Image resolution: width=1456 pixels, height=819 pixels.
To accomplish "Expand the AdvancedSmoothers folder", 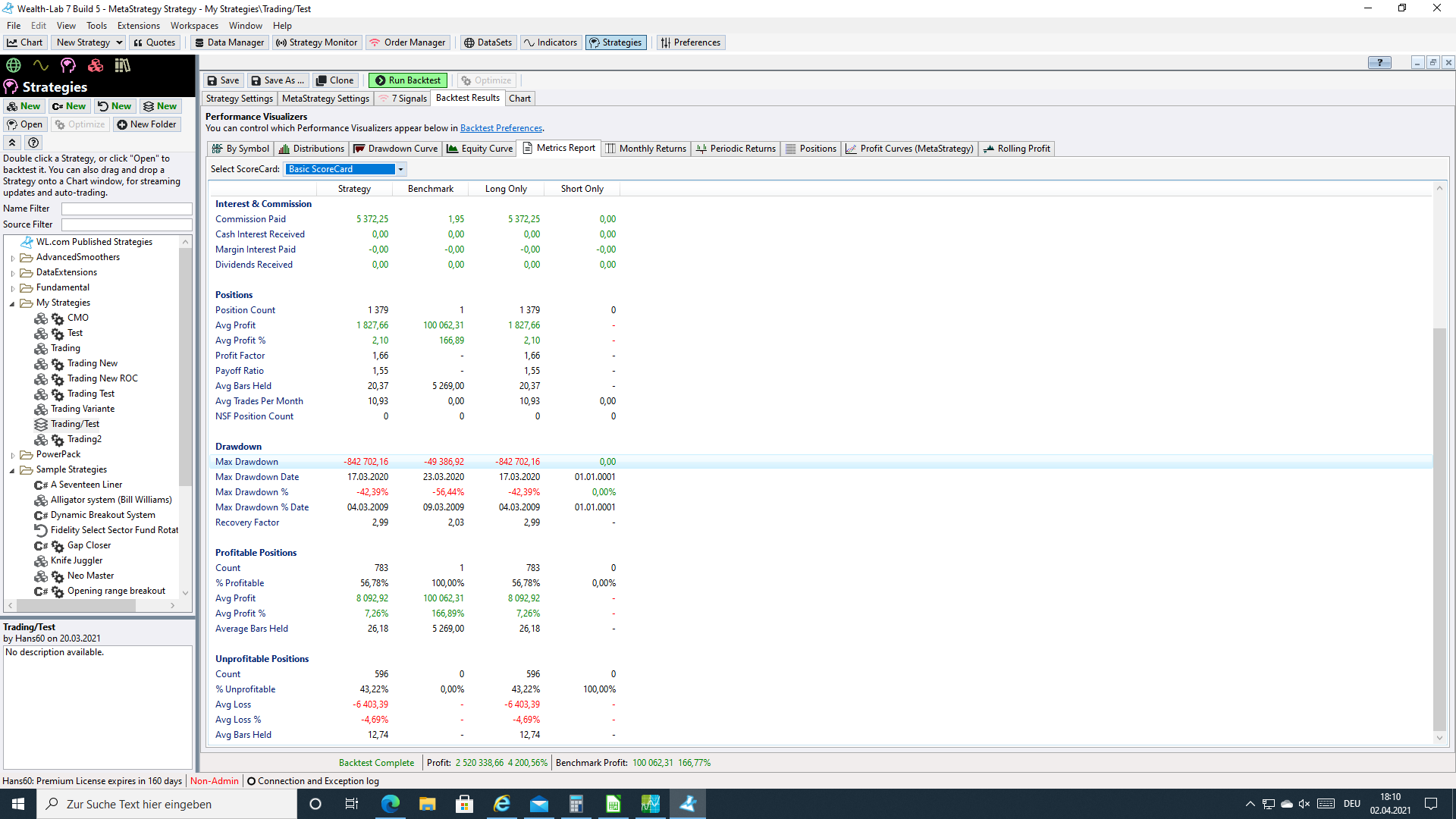I will [13, 258].
